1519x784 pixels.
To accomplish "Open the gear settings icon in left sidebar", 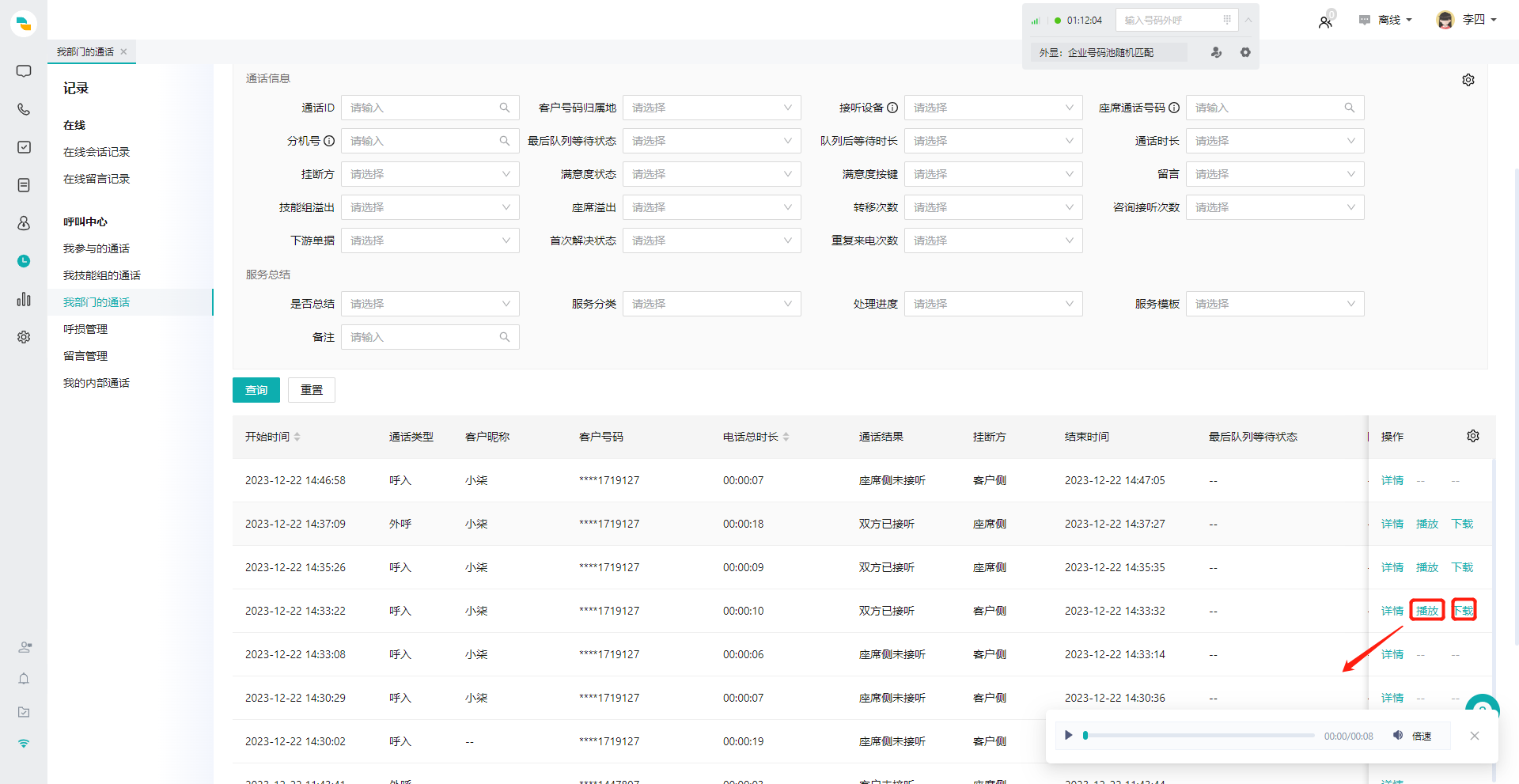I will [24, 337].
